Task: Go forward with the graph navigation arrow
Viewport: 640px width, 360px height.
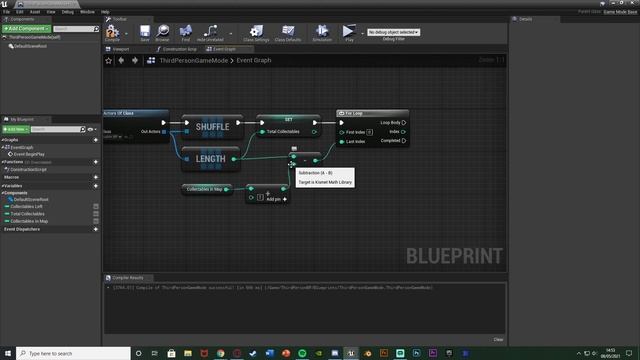Action: (x=135, y=60)
